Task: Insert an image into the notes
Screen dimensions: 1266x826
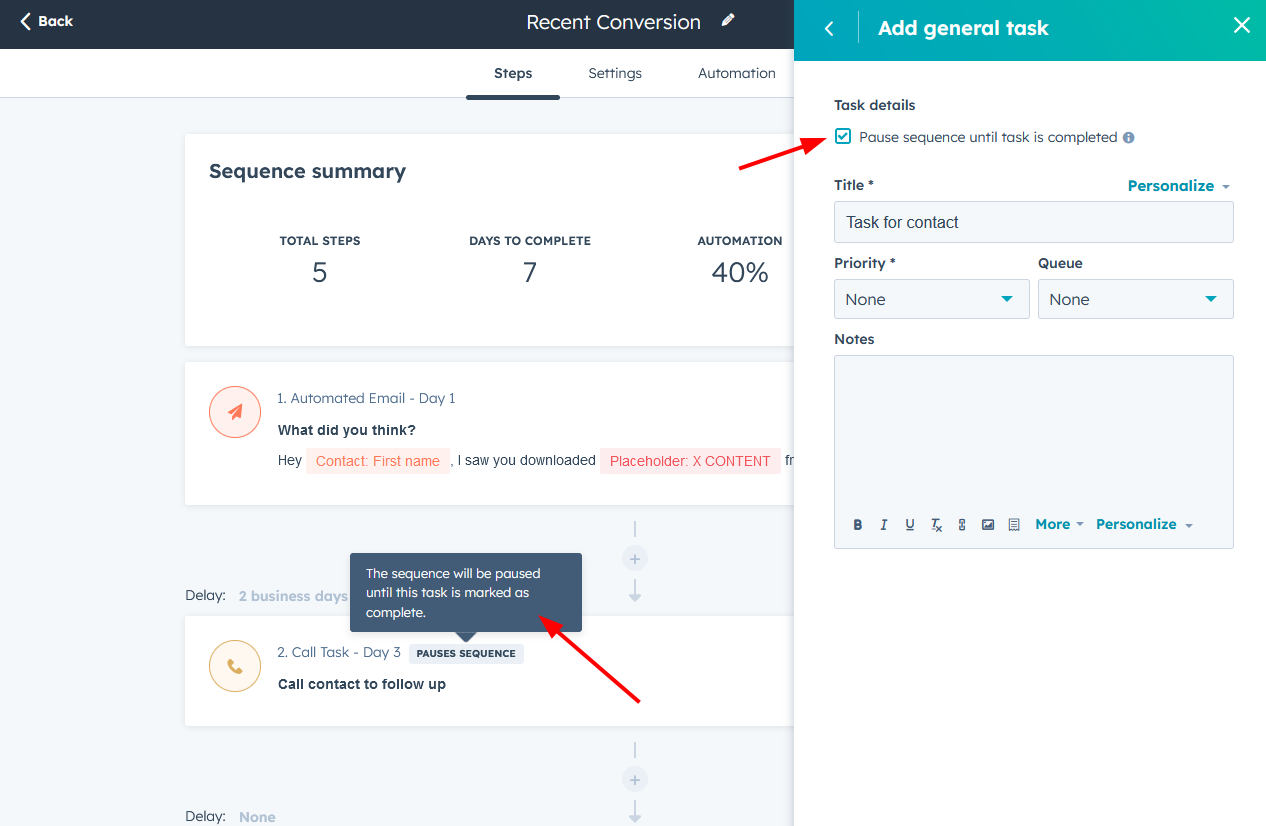Action: 987,524
